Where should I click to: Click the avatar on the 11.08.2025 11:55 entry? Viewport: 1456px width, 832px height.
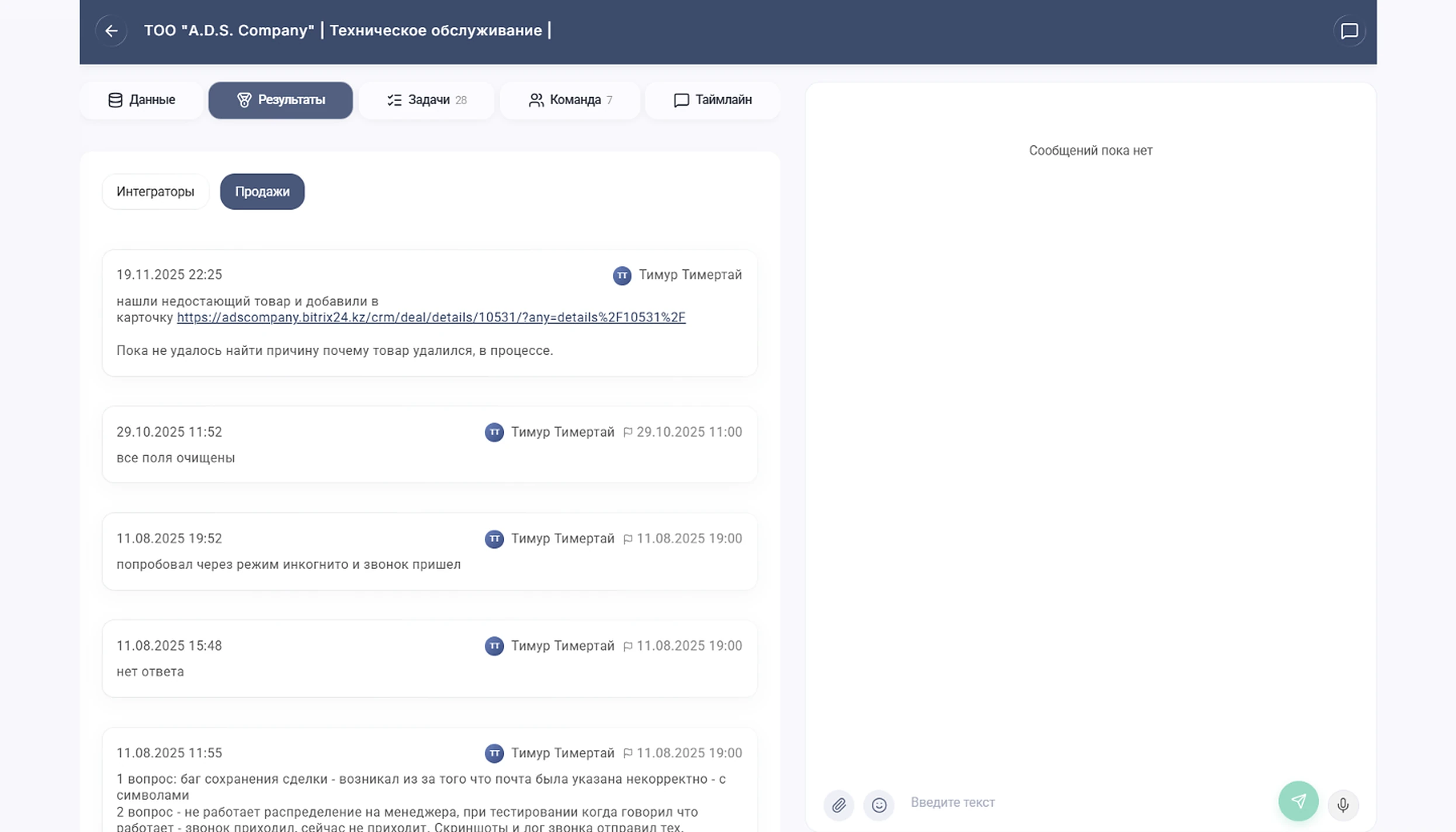(x=494, y=753)
